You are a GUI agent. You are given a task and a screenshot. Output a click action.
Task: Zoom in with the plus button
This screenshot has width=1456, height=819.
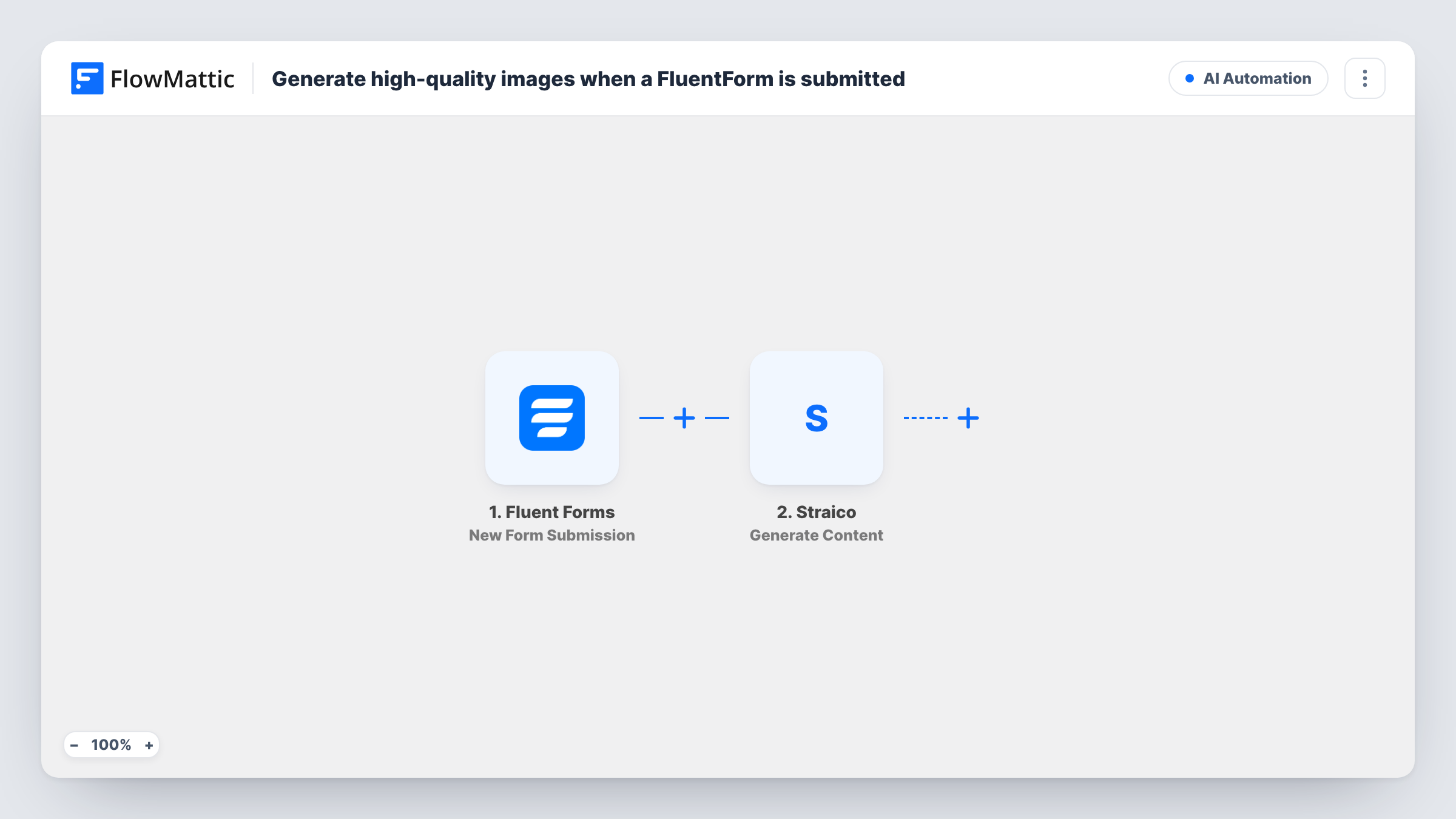[149, 745]
